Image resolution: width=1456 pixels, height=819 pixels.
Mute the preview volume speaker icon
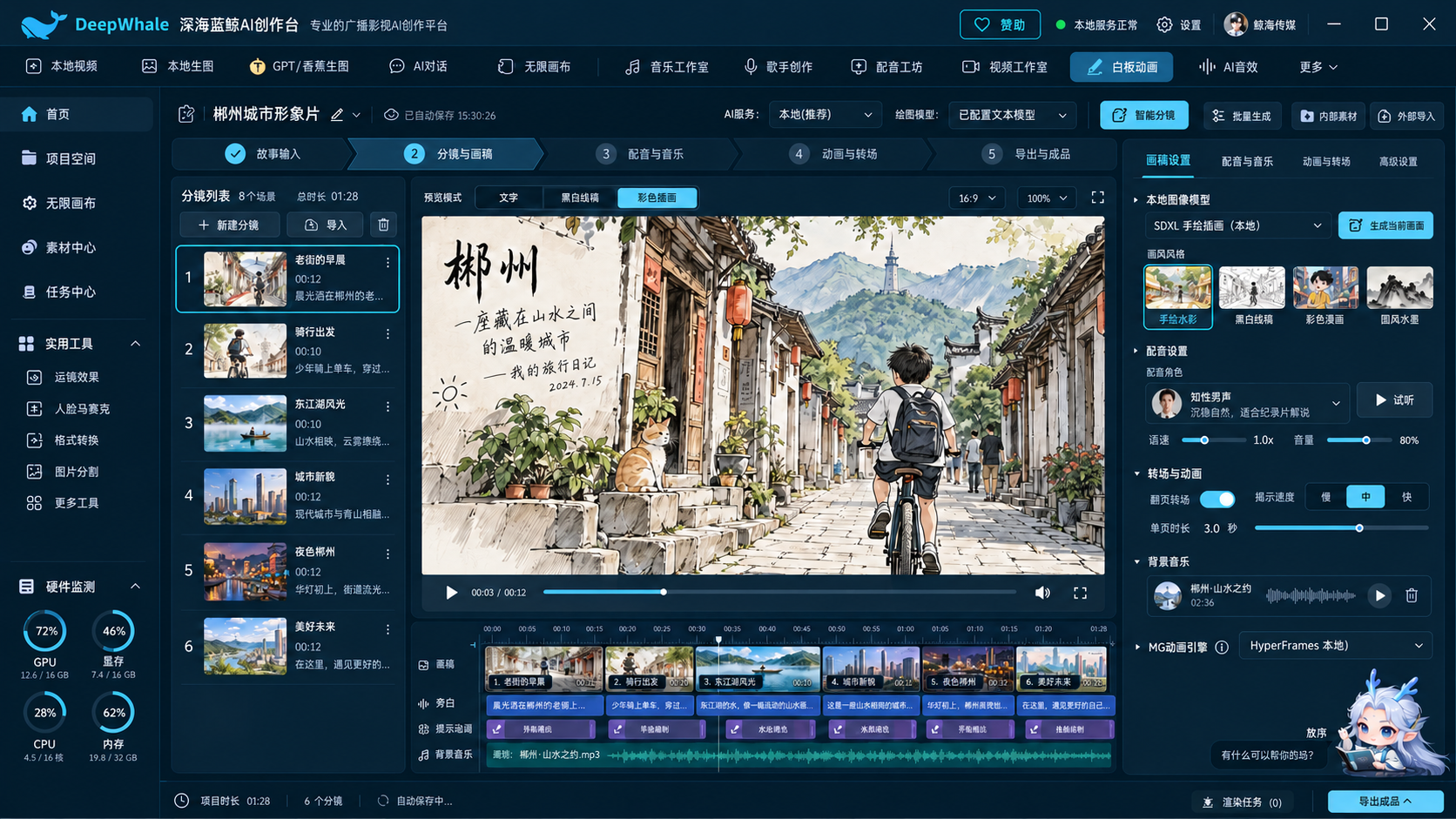[1042, 593]
